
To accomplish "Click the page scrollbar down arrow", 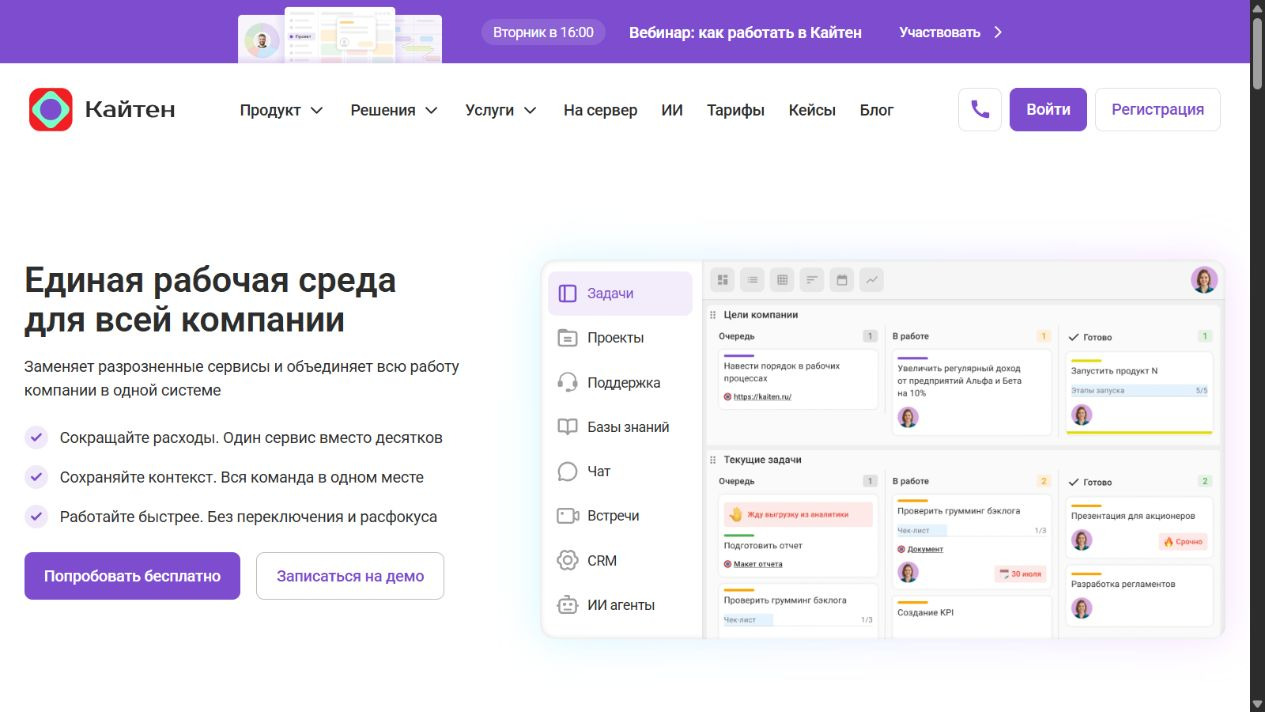I will click(1257, 705).
